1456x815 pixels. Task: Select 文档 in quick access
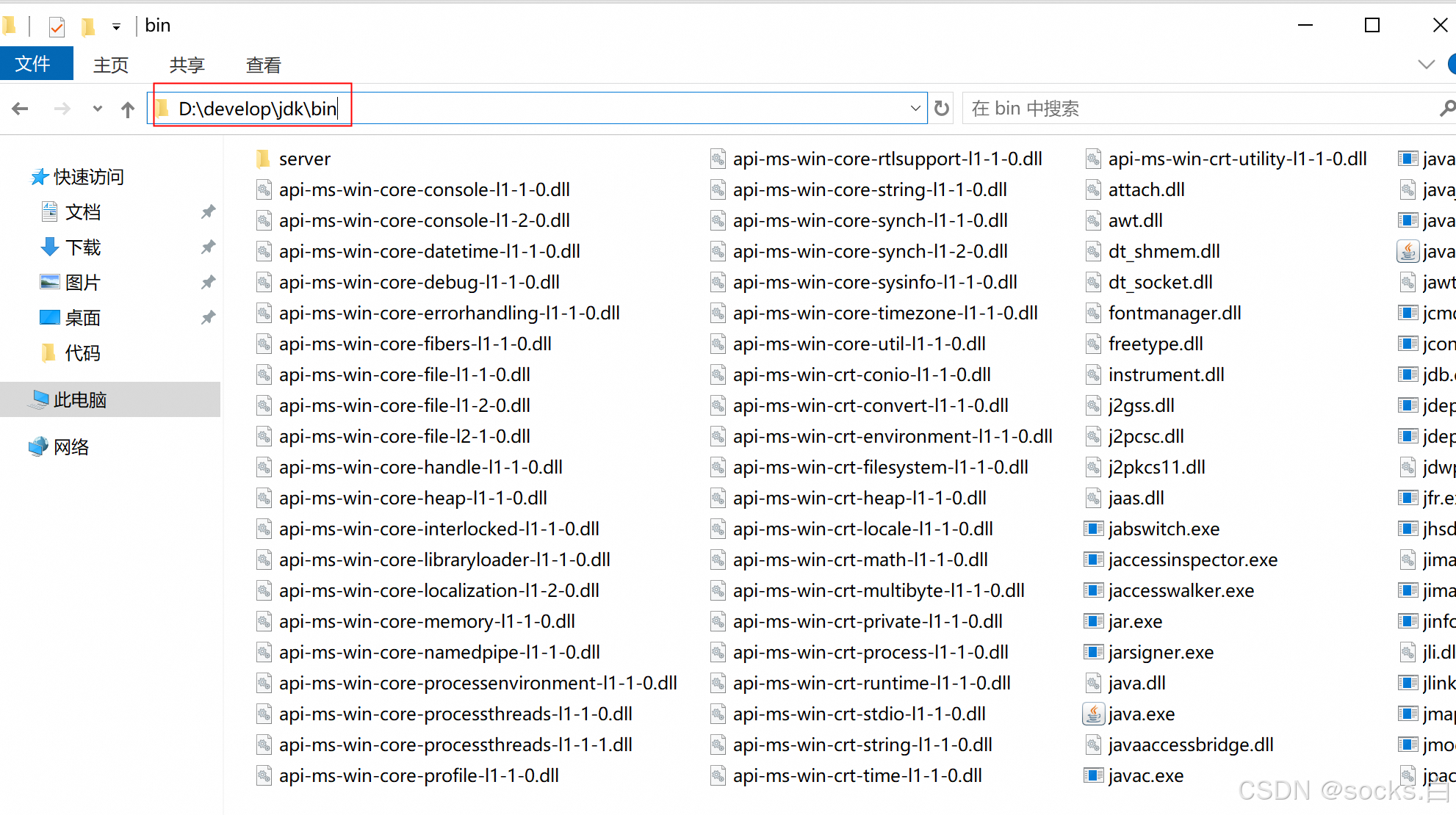(x=83, y=213)
